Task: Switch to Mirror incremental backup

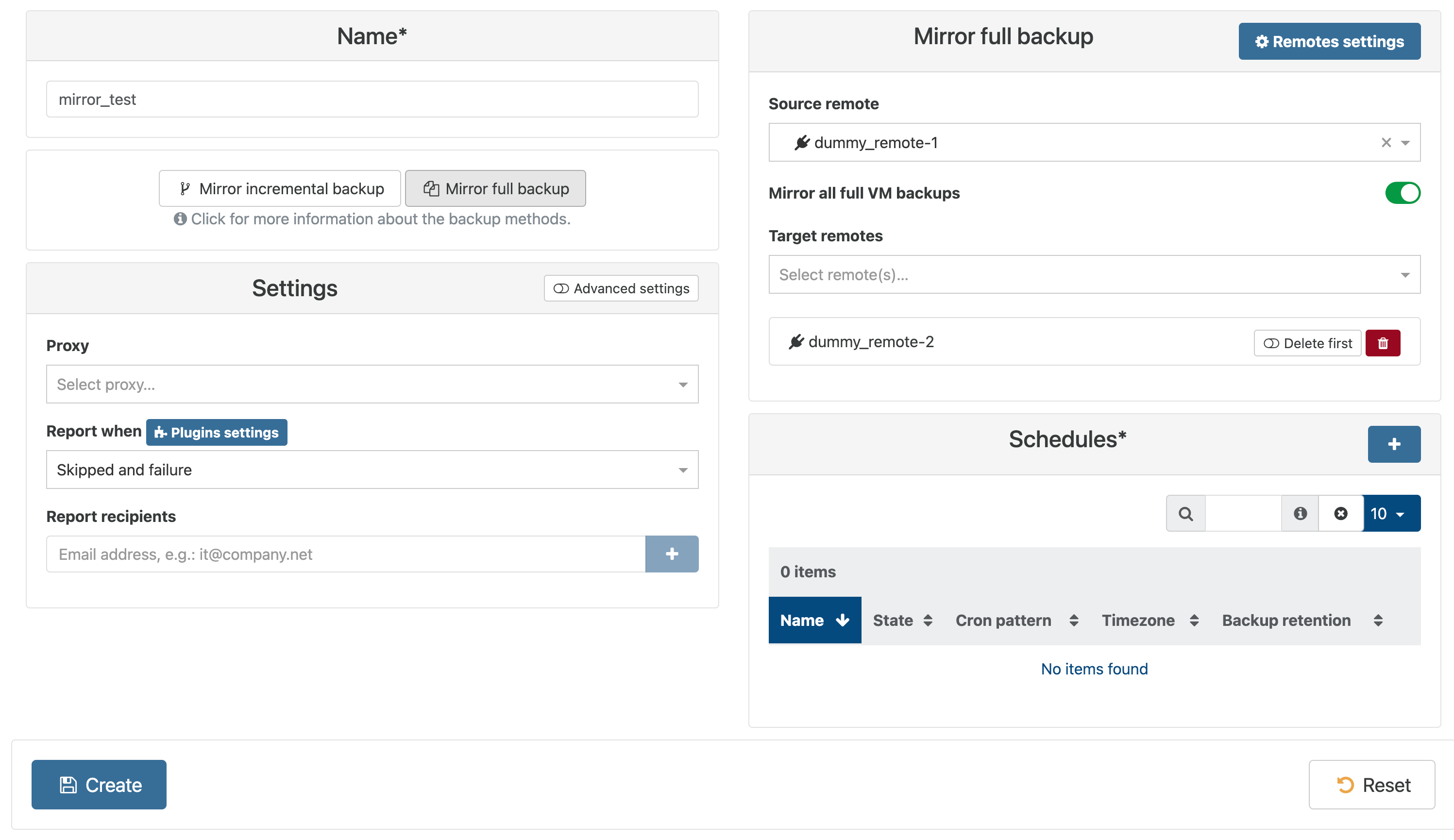Action: pyautogui.click(x=280, y=189)
